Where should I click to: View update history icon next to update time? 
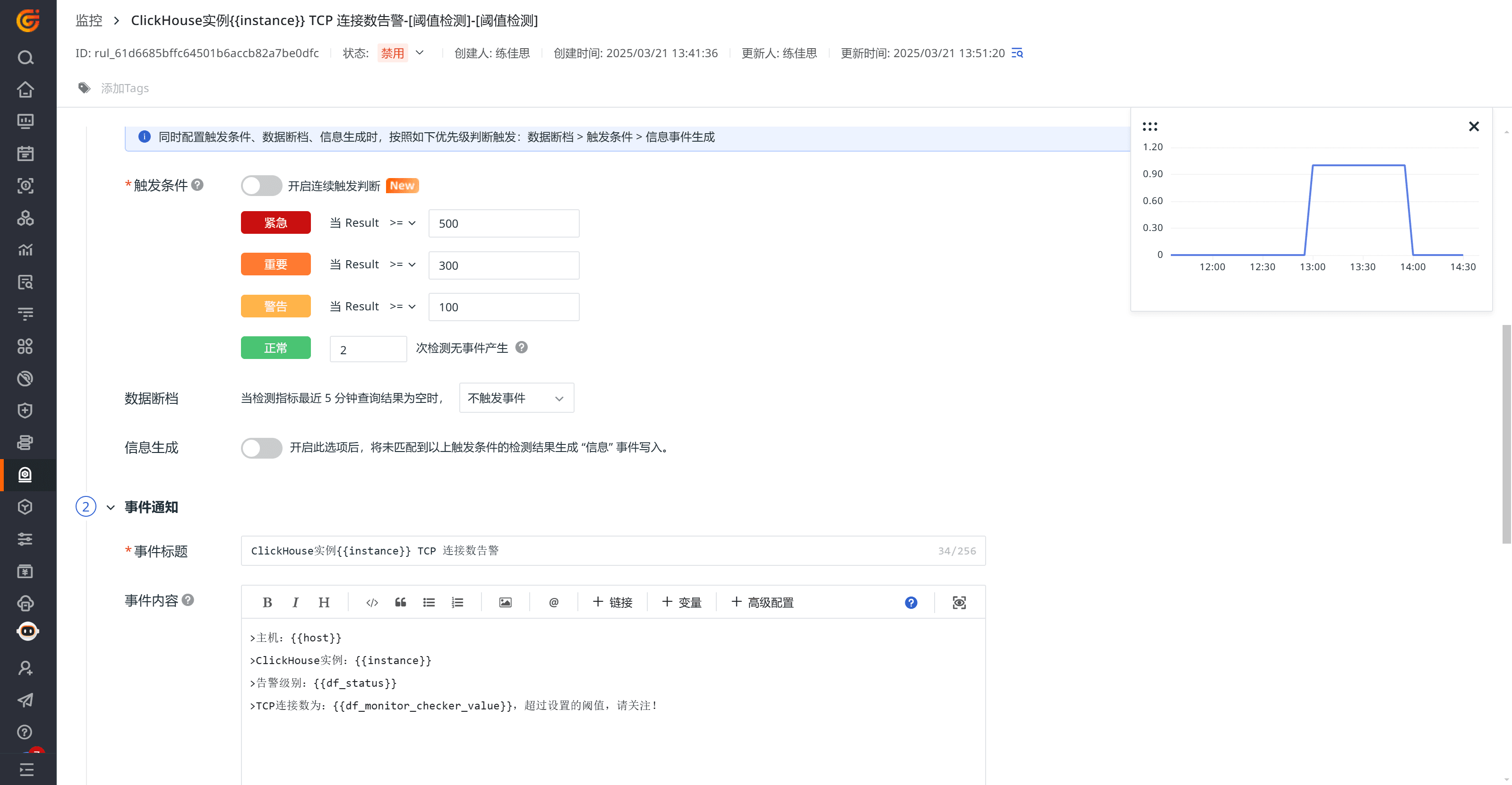pyautogui.click(x=1017, y=53)
